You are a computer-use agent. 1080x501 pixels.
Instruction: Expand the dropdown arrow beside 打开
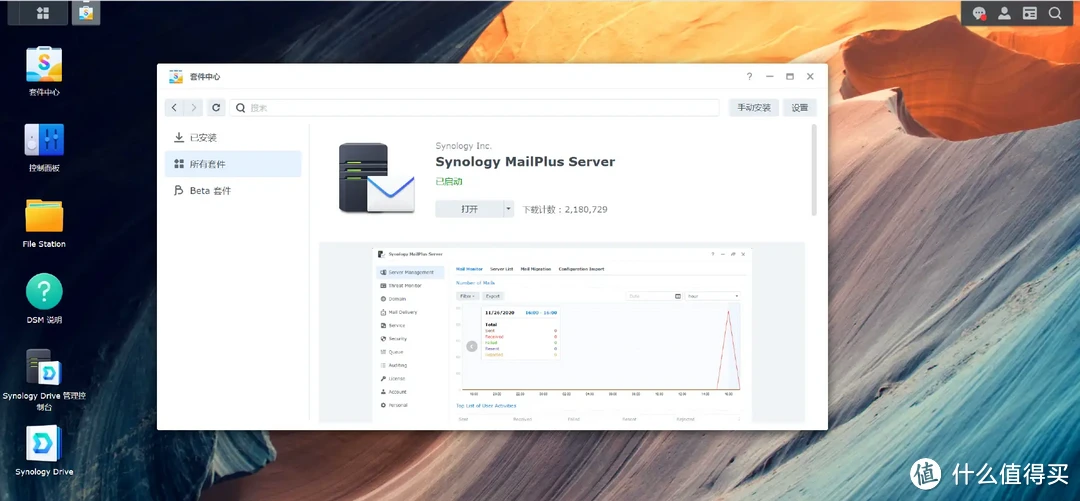pos(508,209)
